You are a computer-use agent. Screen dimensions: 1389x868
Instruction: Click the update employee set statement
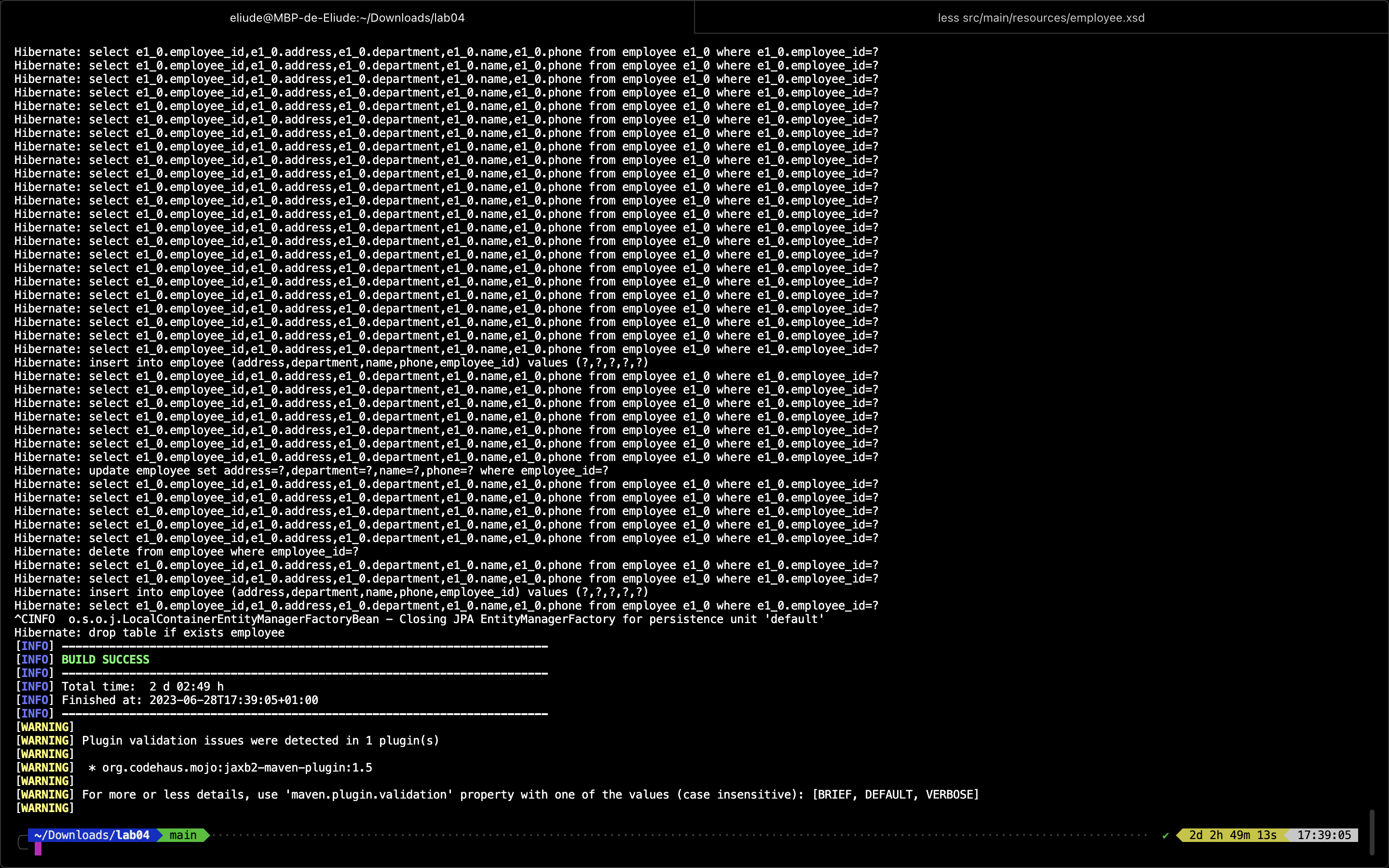(x=348, y=471)
